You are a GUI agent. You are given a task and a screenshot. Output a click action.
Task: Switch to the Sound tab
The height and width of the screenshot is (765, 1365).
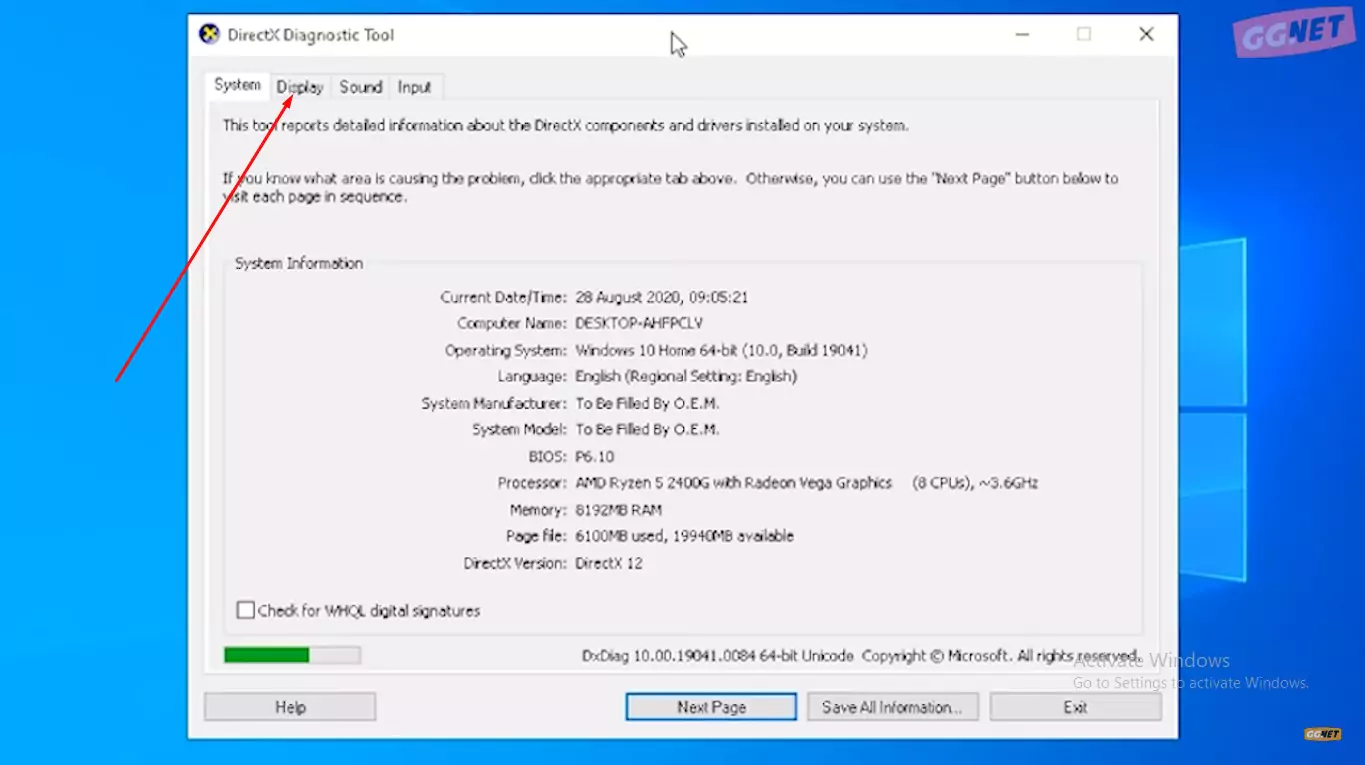(361, 87)
